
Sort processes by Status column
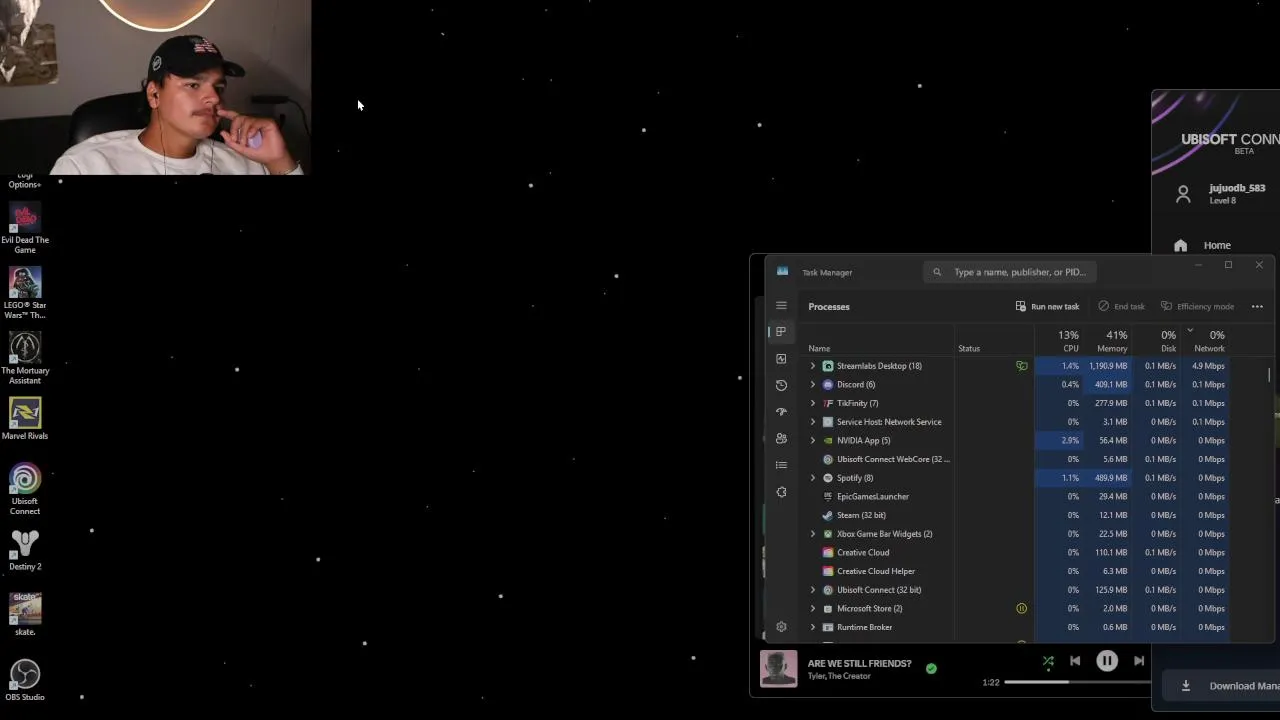995,341
